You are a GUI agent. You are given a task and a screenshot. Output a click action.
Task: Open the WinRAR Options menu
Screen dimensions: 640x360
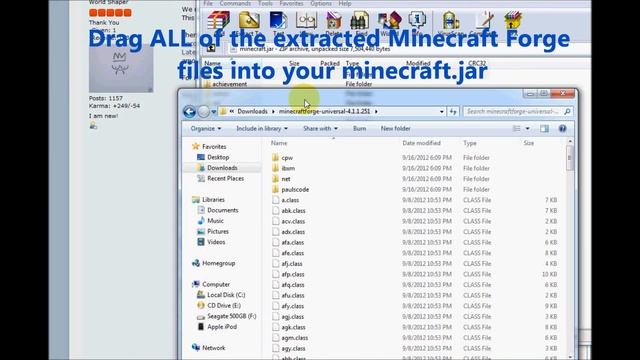(x=321, y=3)
